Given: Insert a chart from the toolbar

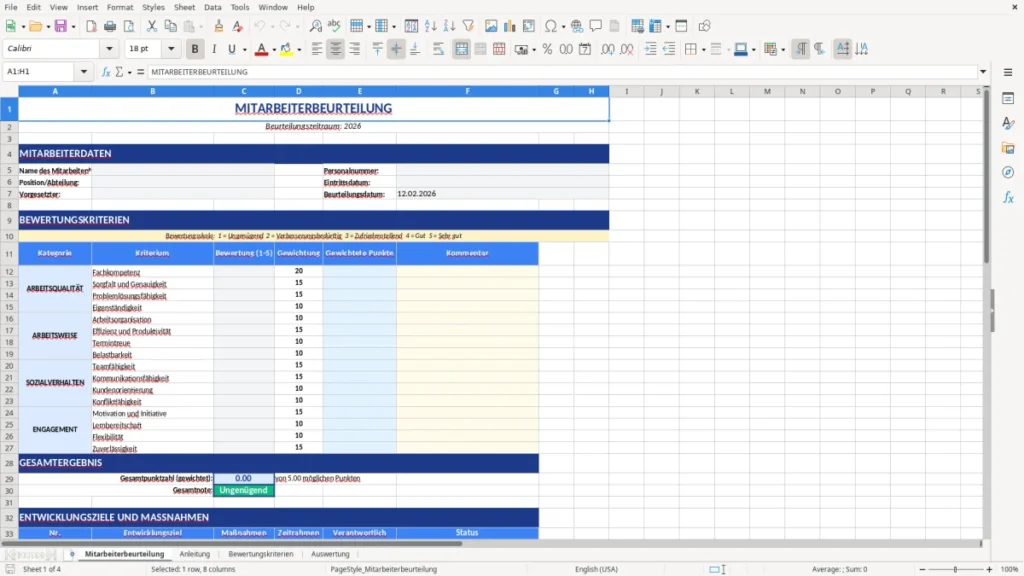Looking at the screenshot, I should coord(509,26).
